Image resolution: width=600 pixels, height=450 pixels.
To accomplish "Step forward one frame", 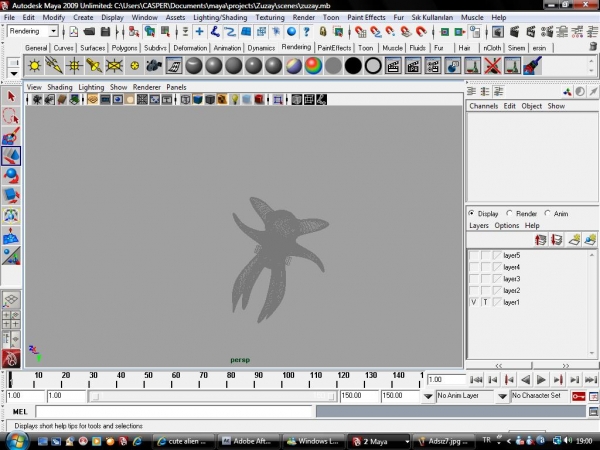I will pos(574,380).
